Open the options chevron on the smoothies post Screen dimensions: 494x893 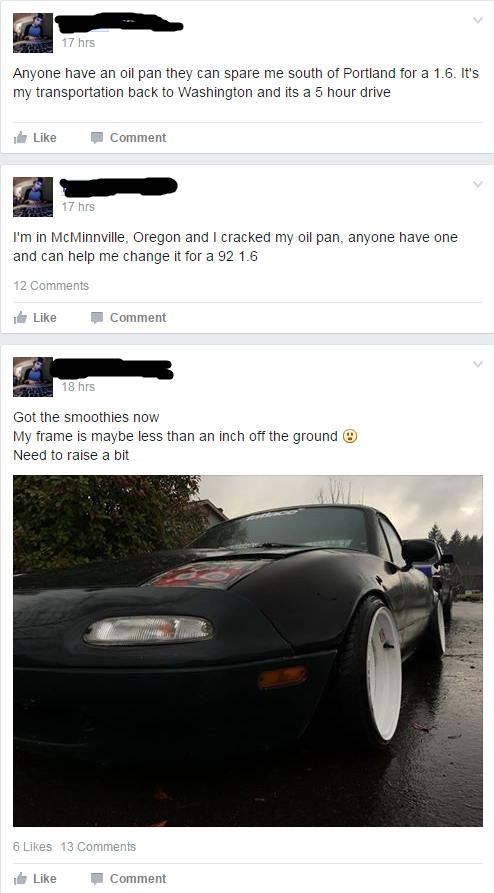477,364
